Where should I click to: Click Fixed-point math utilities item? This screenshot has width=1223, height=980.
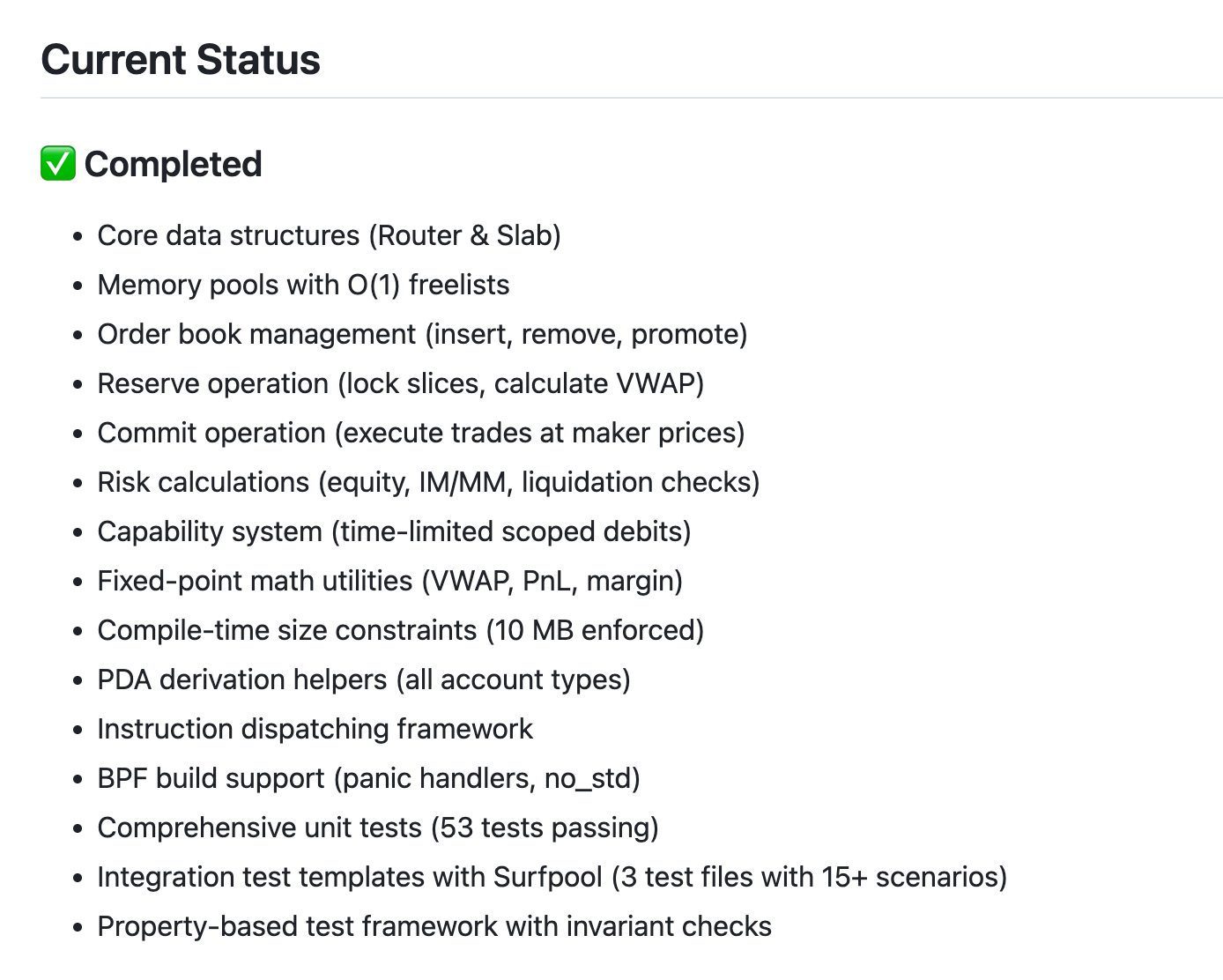[x=389, y=581]
